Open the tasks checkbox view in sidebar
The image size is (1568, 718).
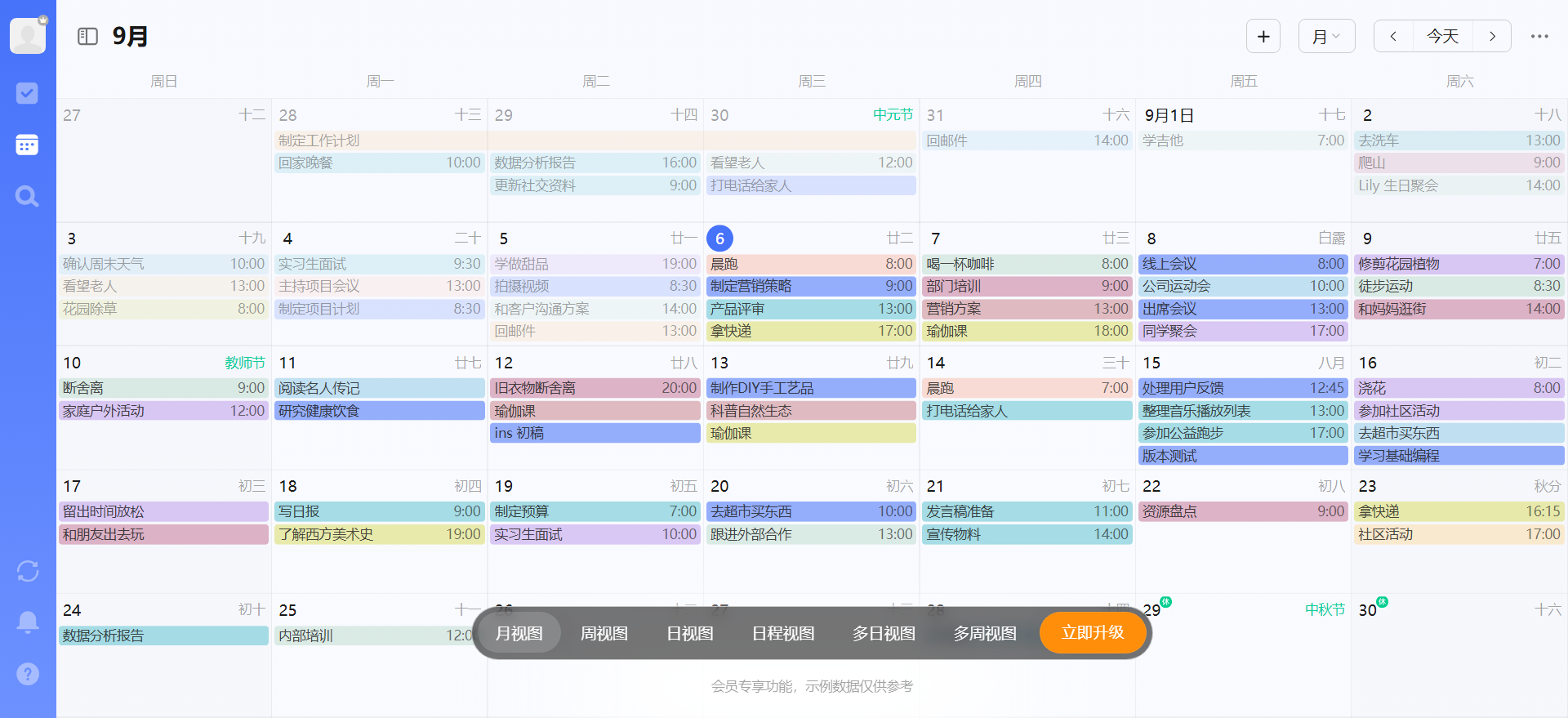coord(27,93)
